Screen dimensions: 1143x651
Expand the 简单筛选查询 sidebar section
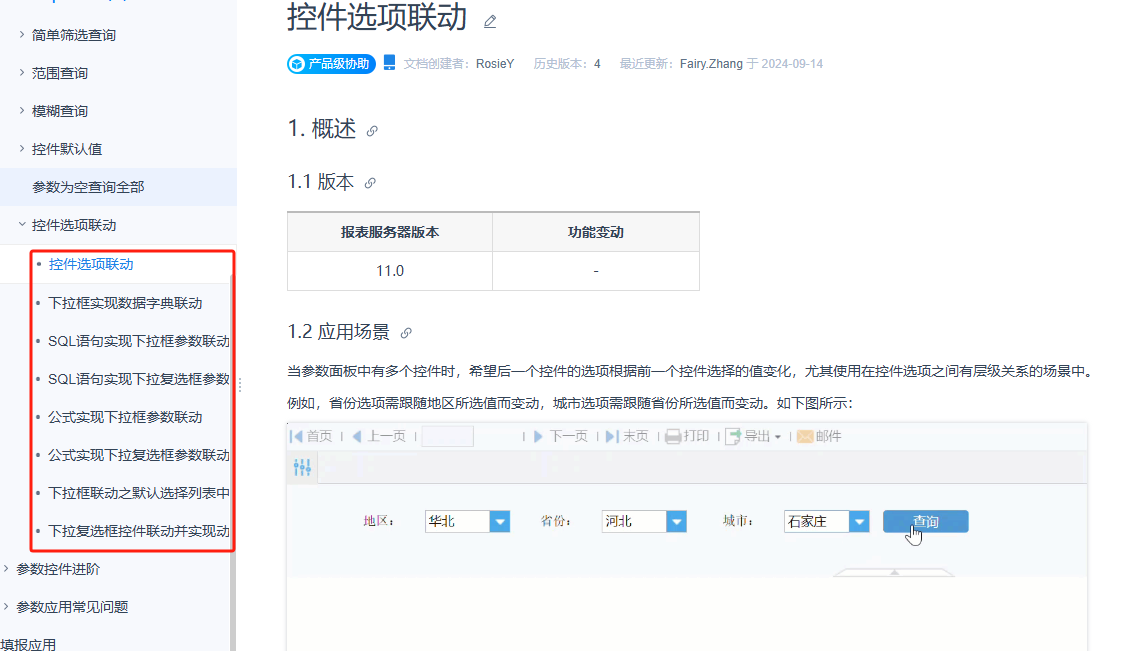tap(22, 34)
